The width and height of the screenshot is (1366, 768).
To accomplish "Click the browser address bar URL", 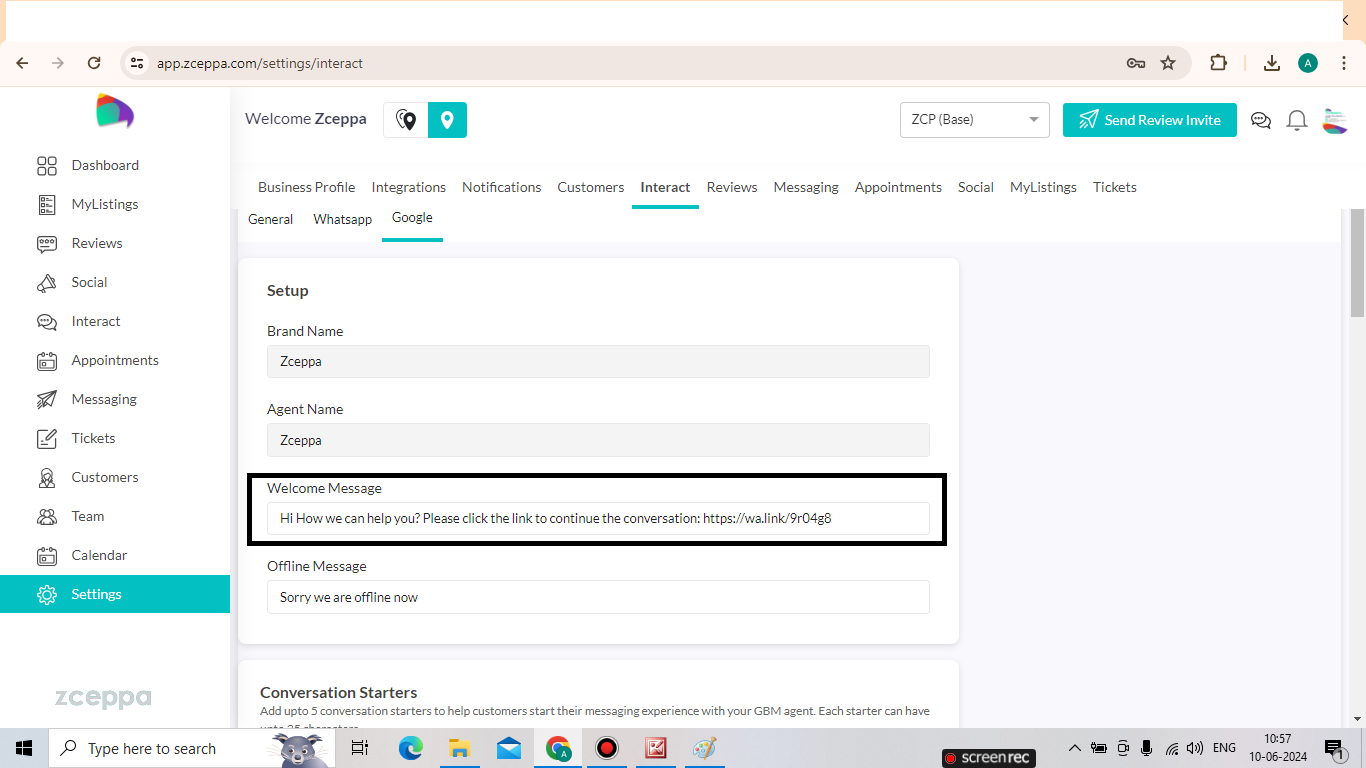I will 260,63.
